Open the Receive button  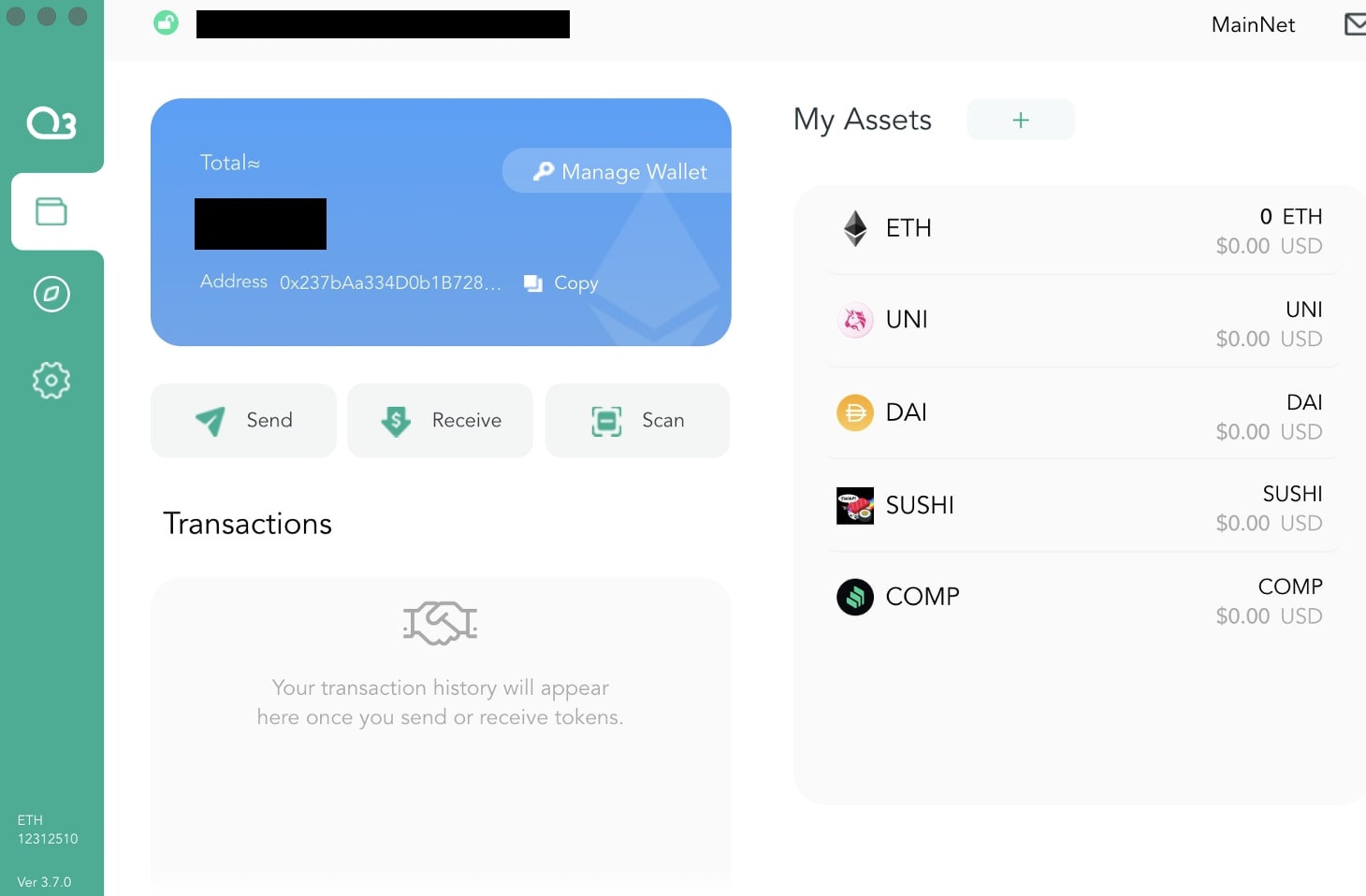coord(440,421)
